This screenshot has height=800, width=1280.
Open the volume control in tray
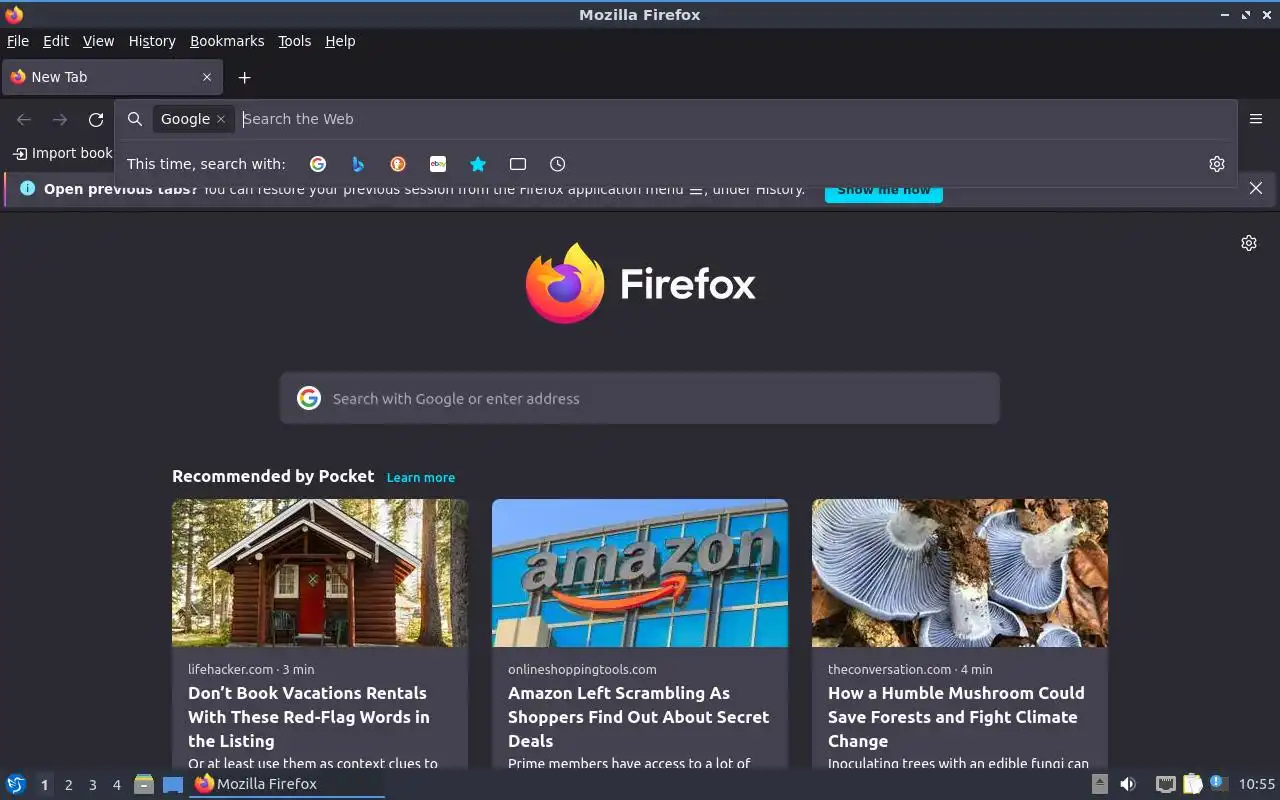1128,784
